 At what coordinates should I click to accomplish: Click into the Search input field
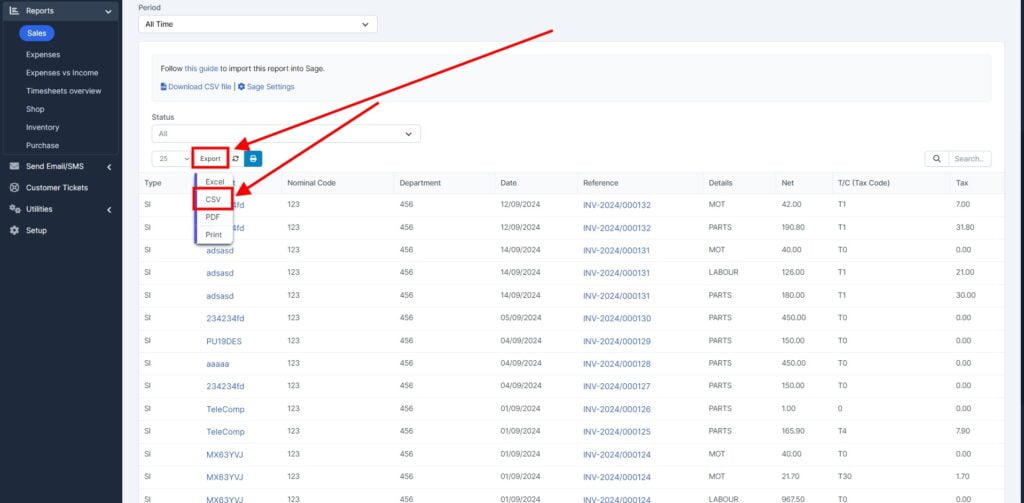coord(970,159)
